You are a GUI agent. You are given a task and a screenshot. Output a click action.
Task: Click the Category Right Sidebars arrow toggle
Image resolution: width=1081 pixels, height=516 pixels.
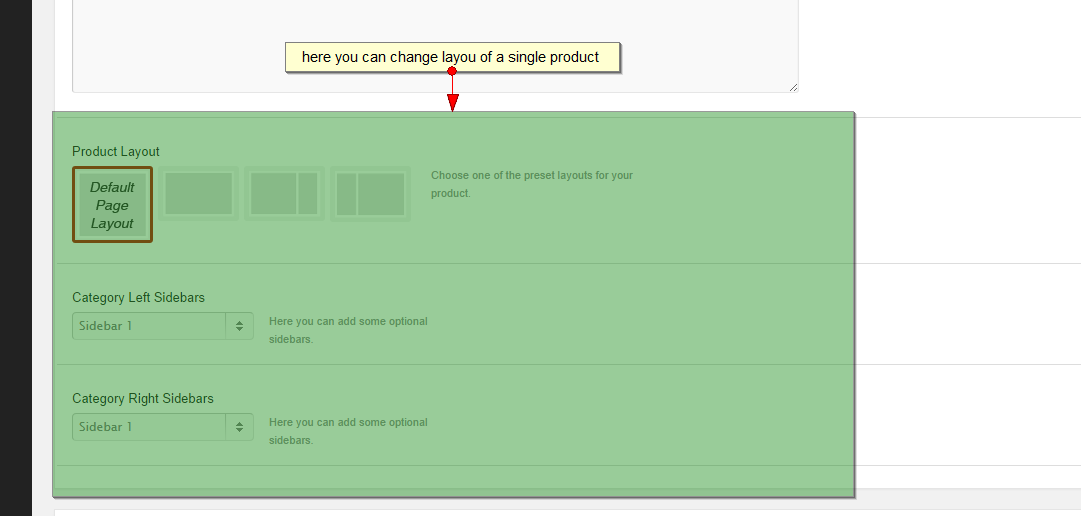(x=240, y=427)
